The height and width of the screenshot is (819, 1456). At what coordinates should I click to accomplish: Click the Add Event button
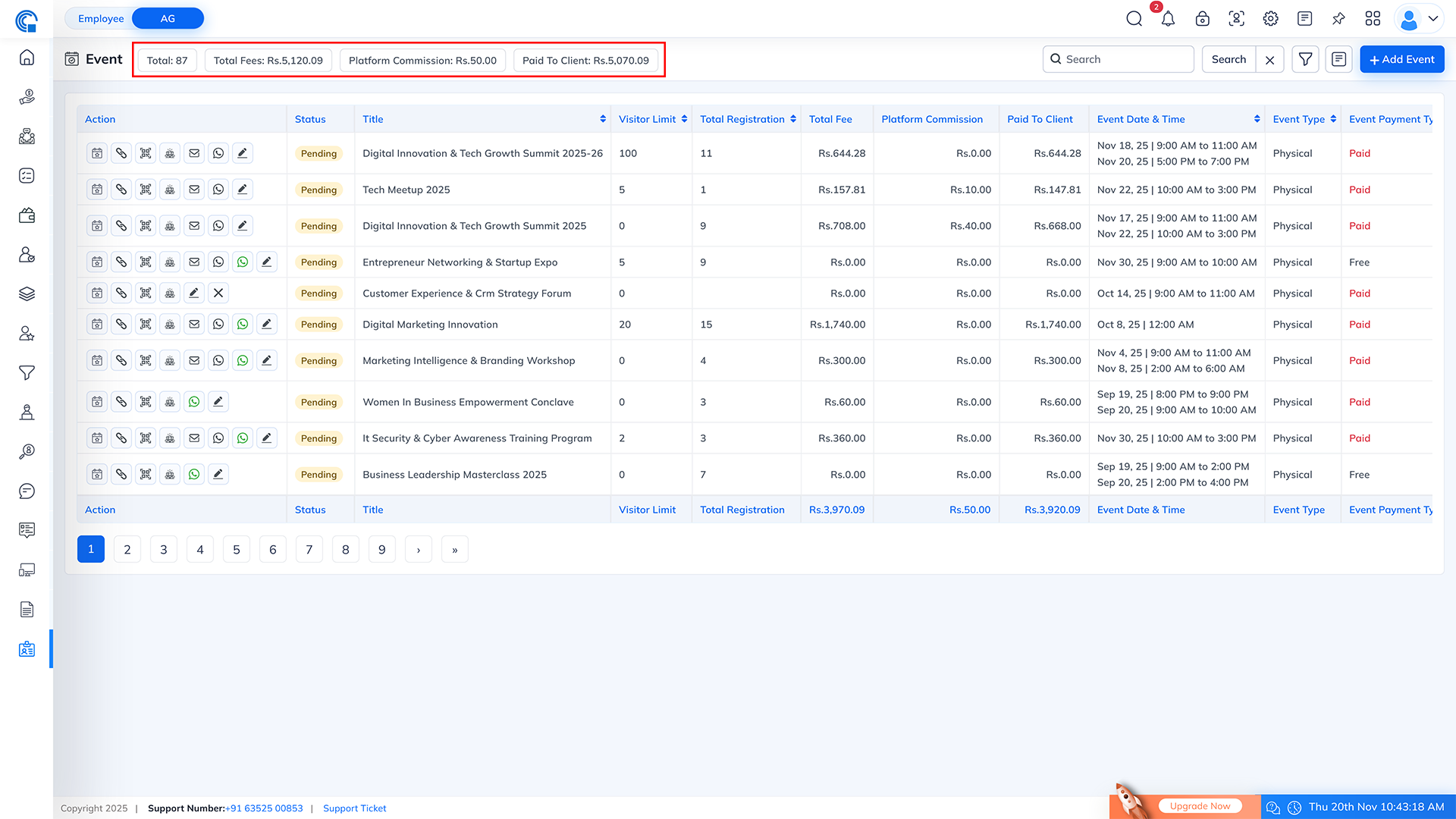[1401, 58]
